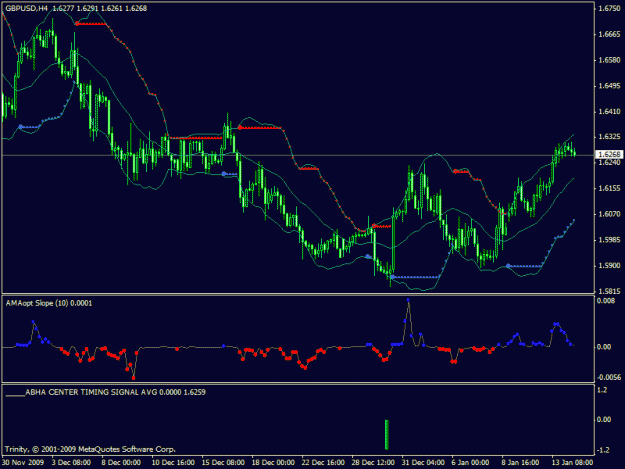Click the 15 Dec 08:00 time label

(223, 463)
